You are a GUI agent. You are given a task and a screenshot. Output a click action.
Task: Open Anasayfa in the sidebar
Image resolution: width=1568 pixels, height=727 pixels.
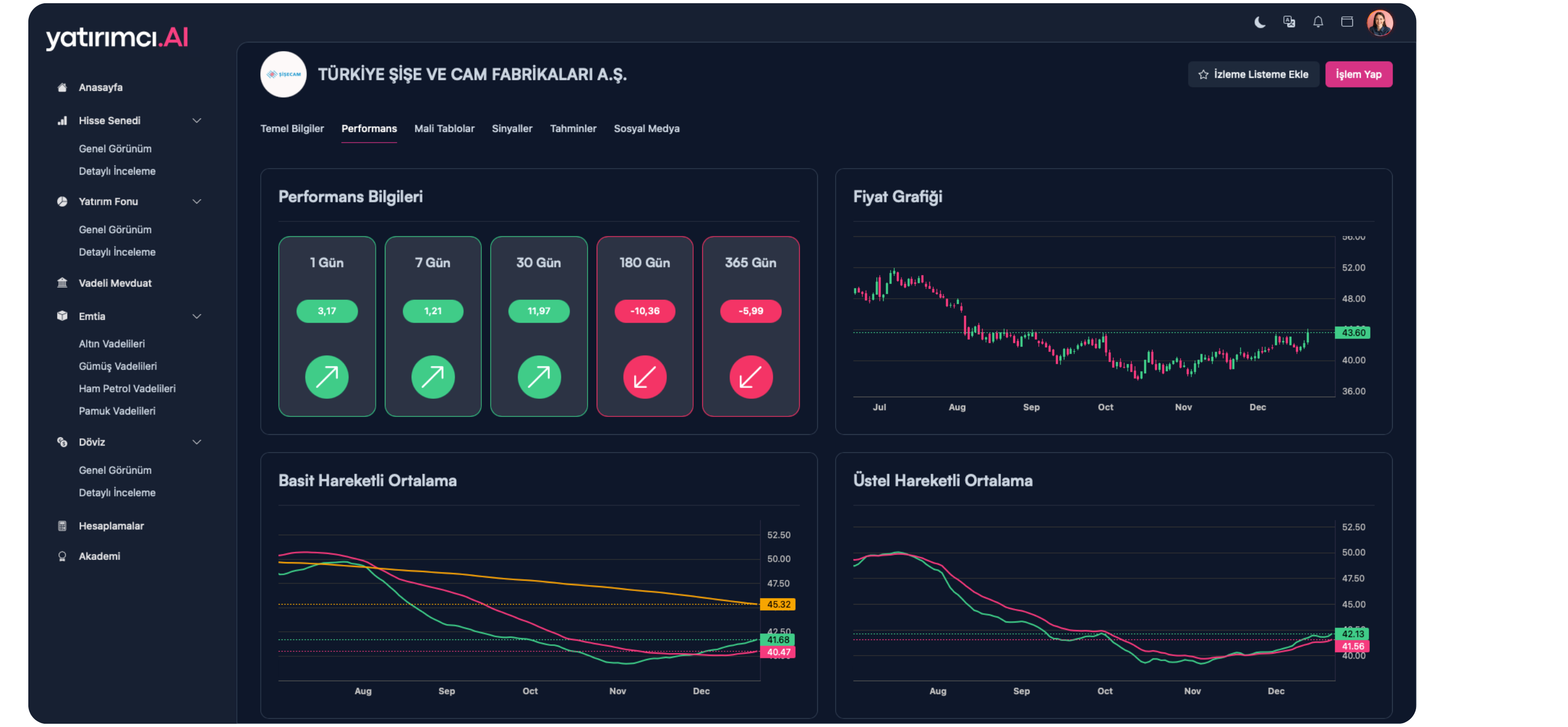tap(100, 88)
